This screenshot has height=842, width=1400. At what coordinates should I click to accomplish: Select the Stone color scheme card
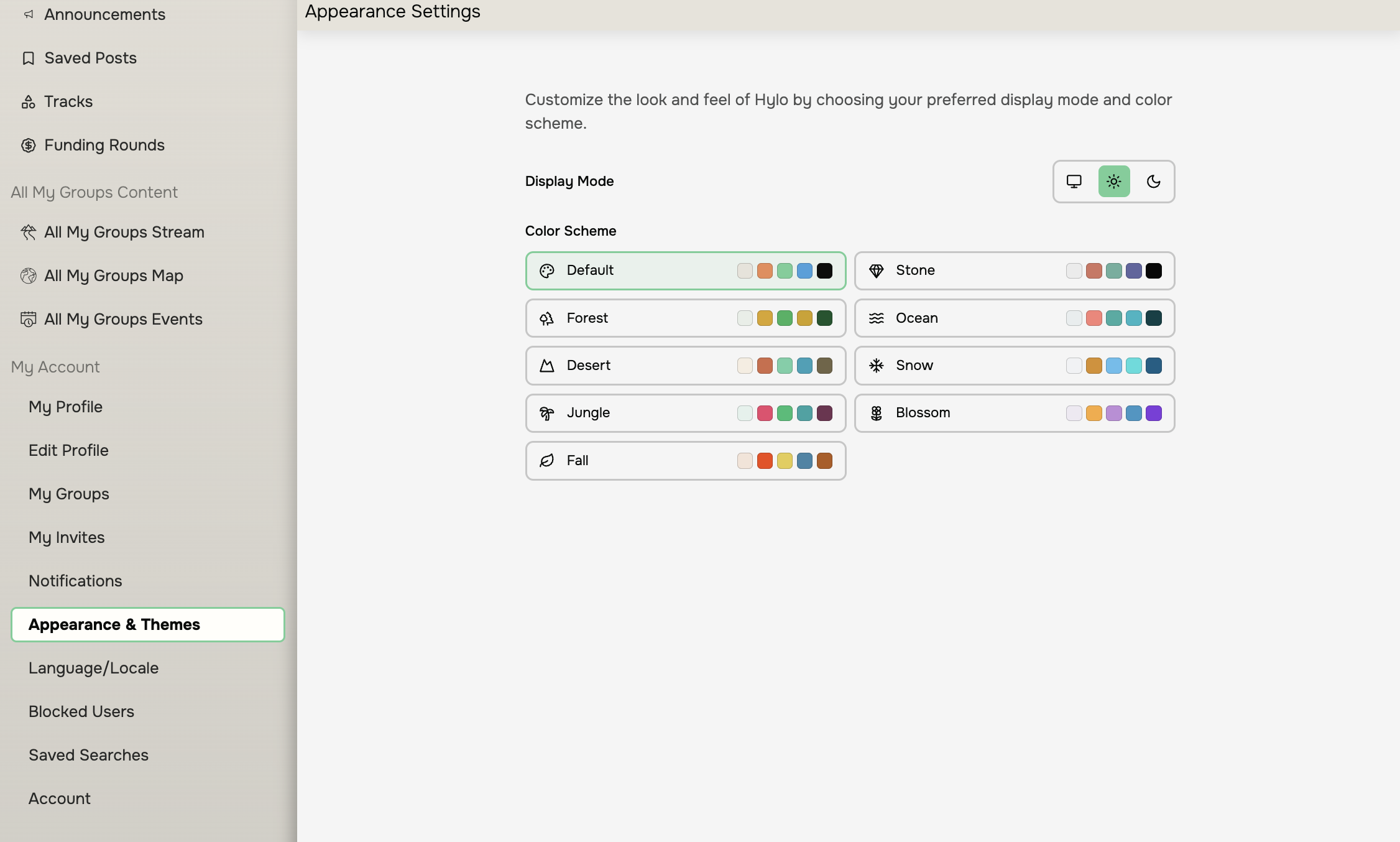point(1014,271)
